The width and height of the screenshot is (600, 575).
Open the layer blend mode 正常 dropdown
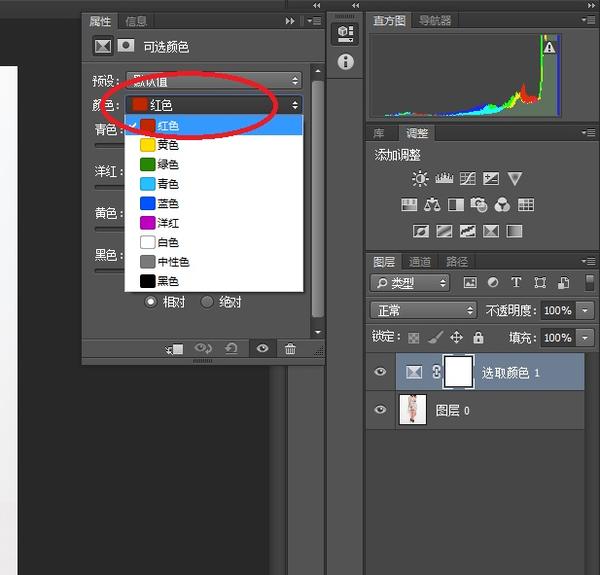click(x=424, y=310)
